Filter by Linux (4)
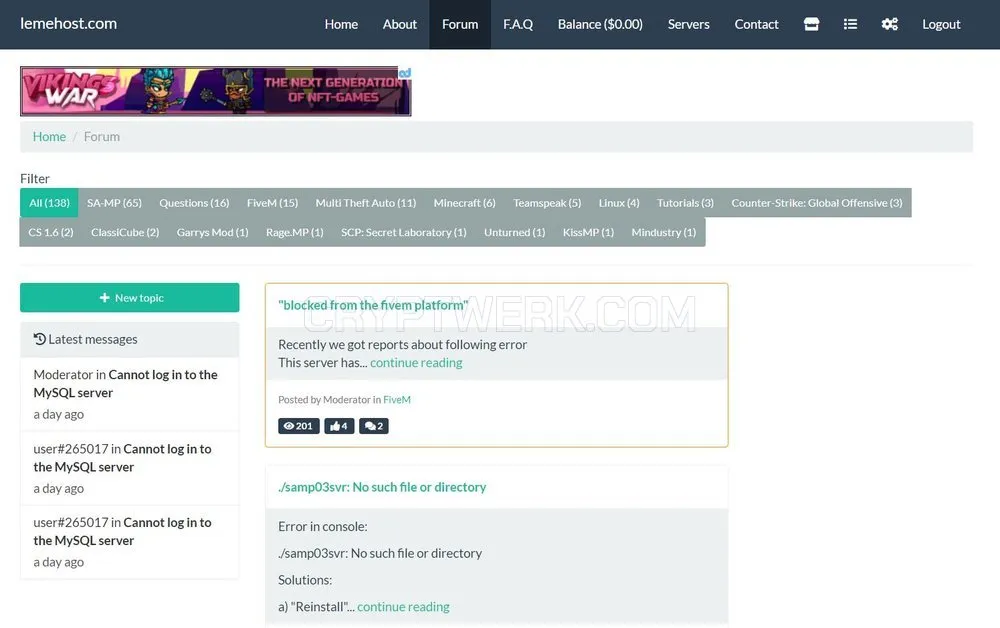The width and height of the screenshot is (1000, 628). click(619, 203)
